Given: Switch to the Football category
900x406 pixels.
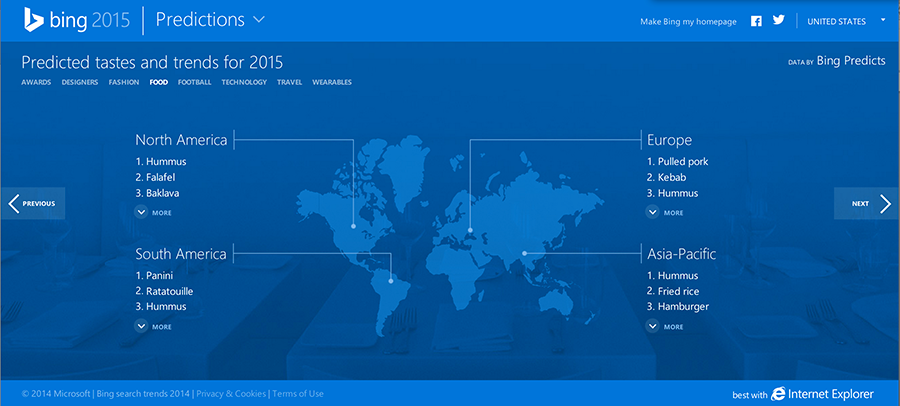Looking at the screenshot, I should [x=195, y=82].
